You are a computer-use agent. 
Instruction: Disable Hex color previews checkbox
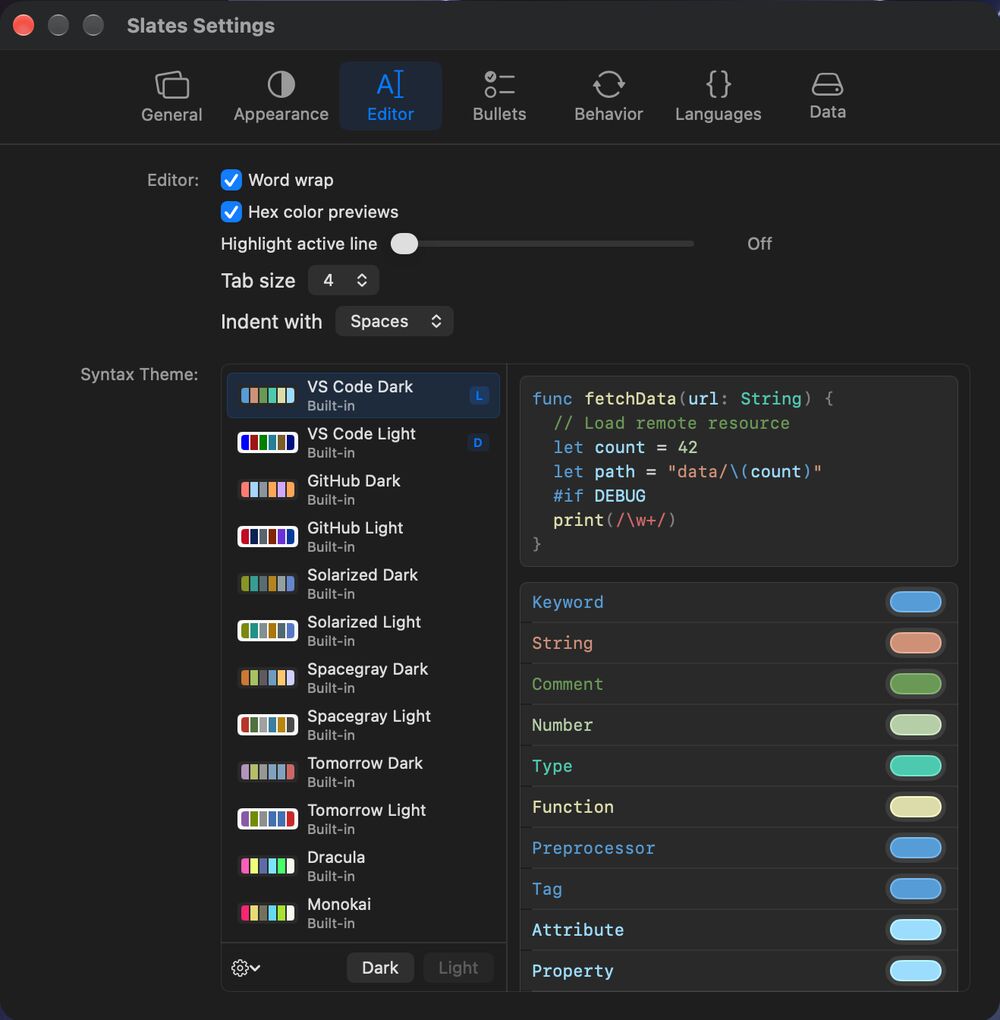click(231, 211)
